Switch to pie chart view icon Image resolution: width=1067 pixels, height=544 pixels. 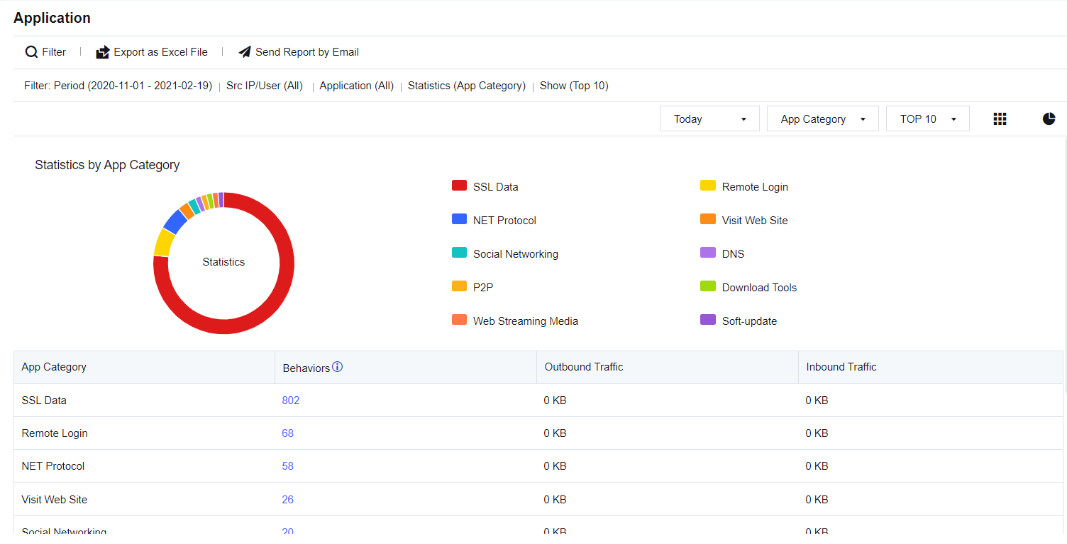[x=1048, y=119]
